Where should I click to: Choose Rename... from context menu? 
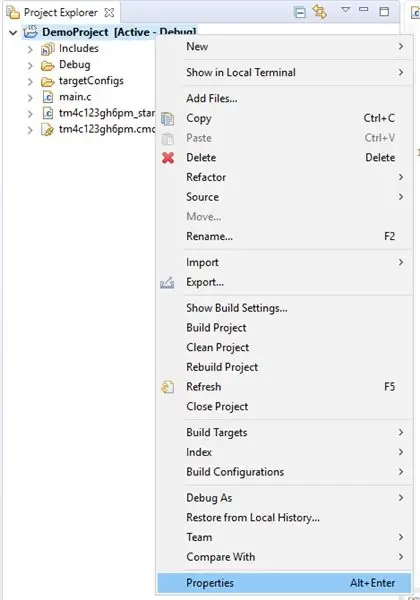(x=285, y=236)
